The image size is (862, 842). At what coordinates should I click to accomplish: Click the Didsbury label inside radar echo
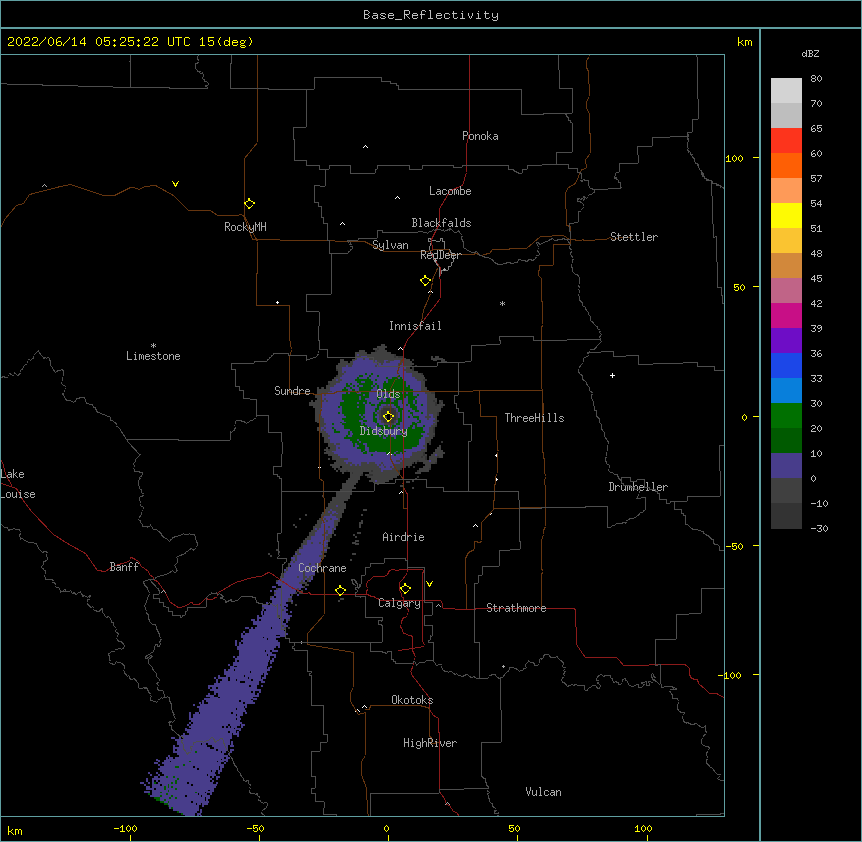(384, 431)
